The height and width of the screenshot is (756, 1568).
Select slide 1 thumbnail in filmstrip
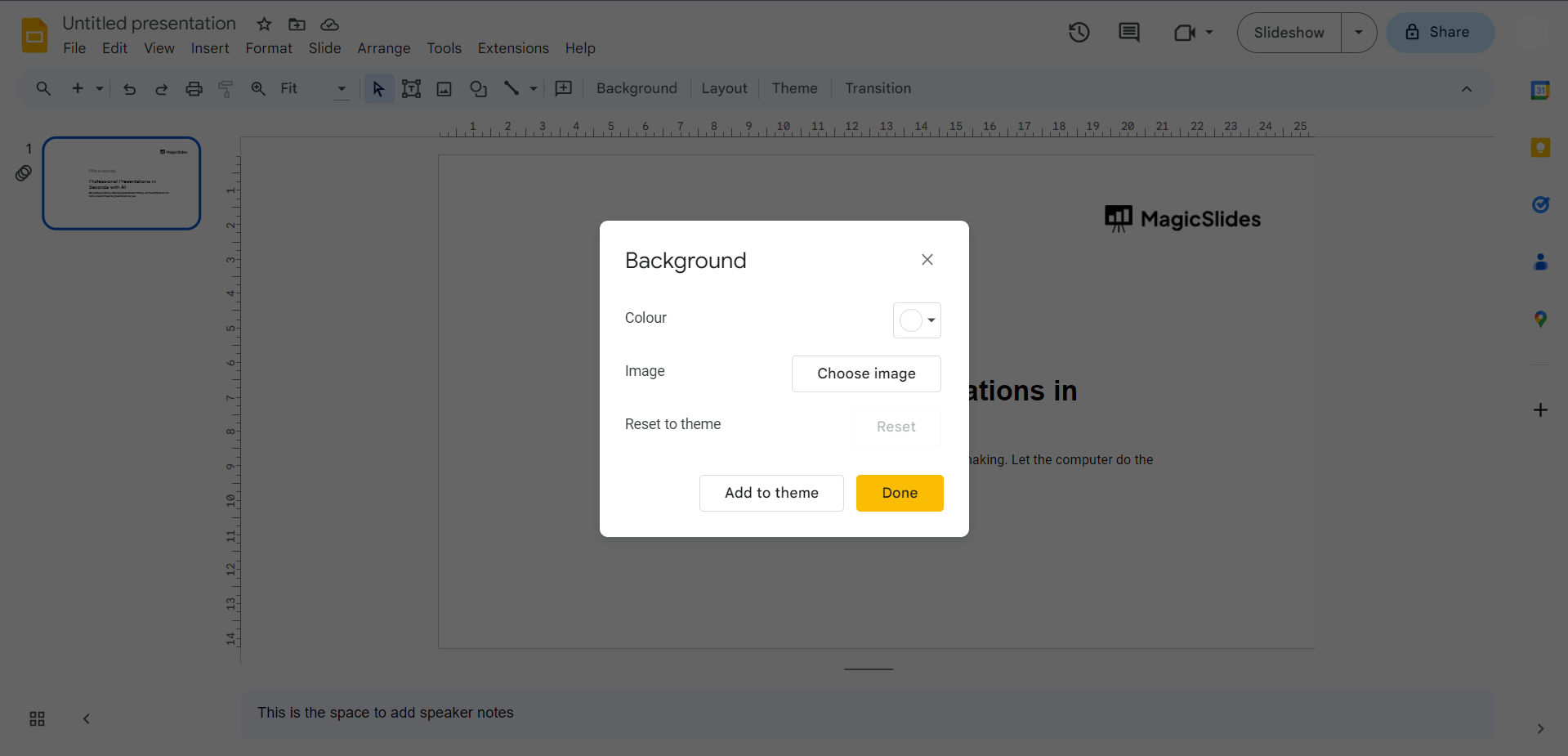(122, 183)
